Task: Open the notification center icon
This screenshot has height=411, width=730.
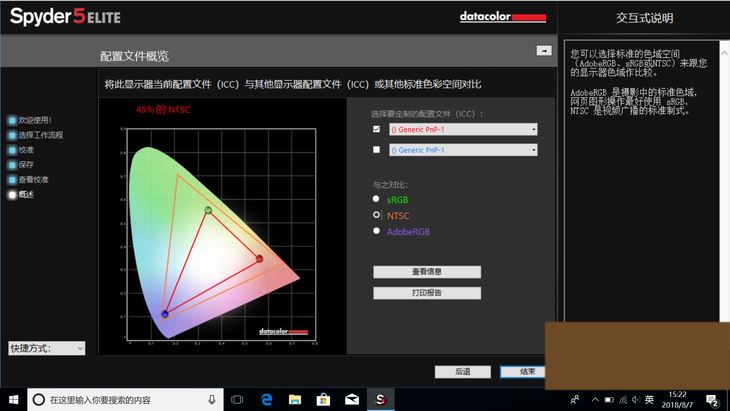Action: point(712,400)
